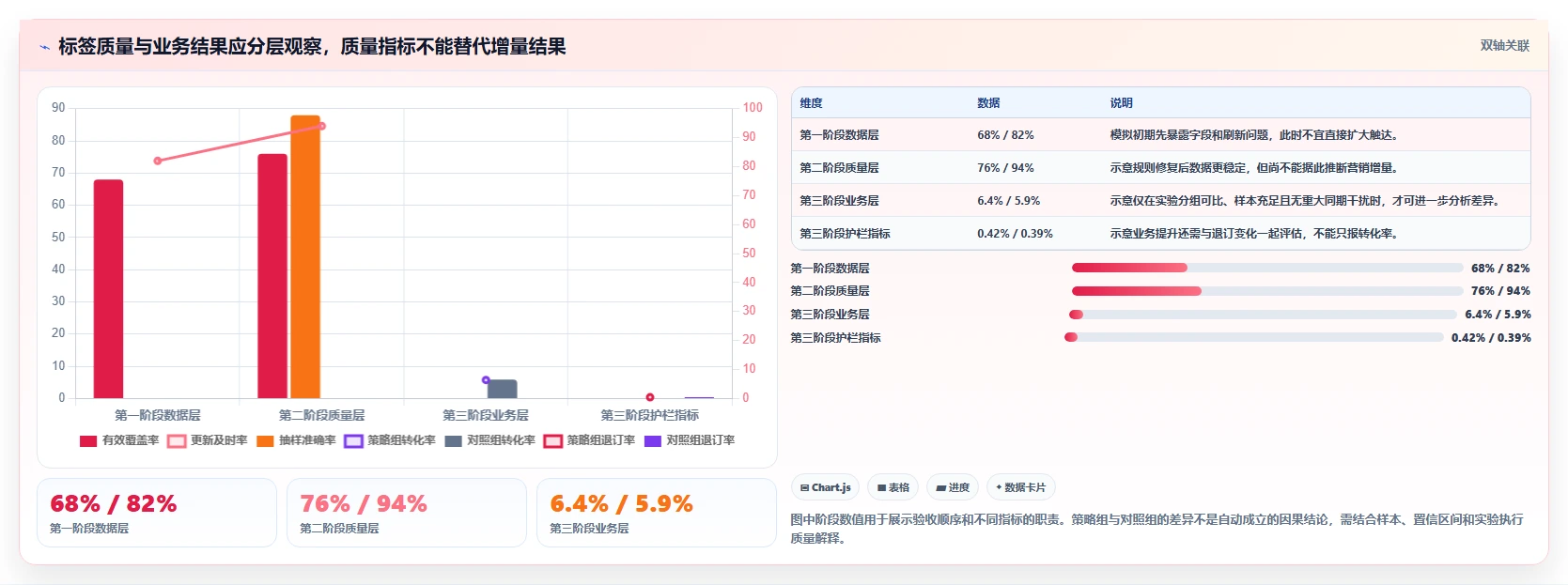Click the 第三阶段业务层 progress bar
The width and height of the screenshot is (1568, 585).
coord(1263,315)
